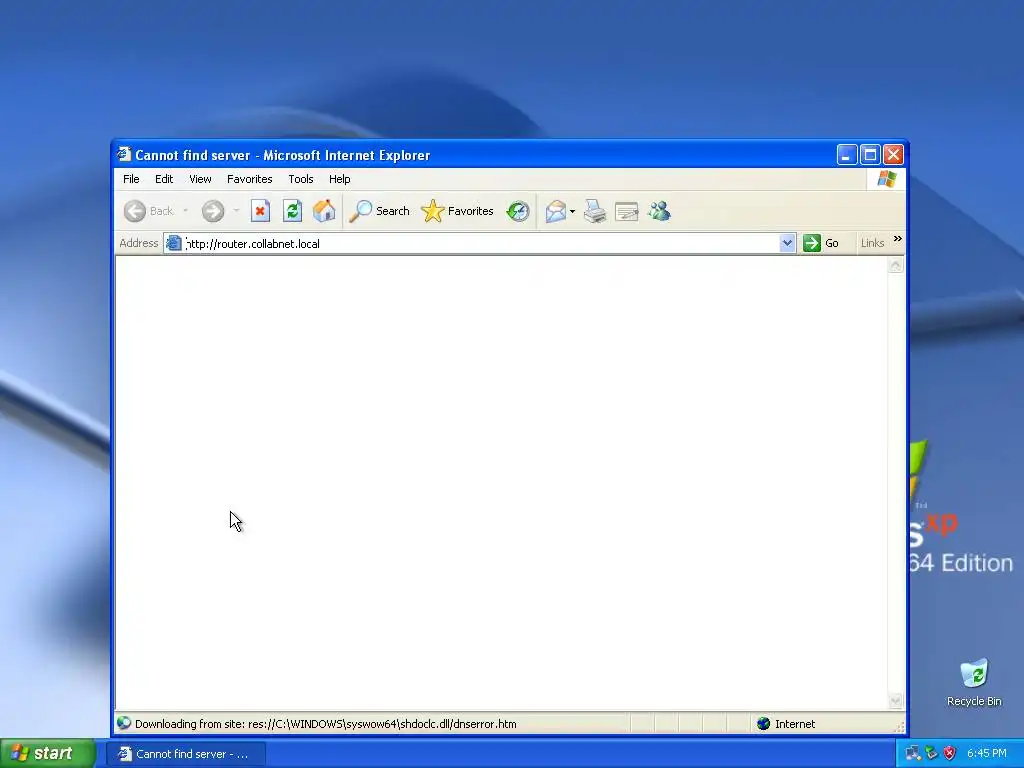The width and height of the screenshot is (1024, 768).
Task: Expand the Forward history dropdown arrow
Action: [236, 211]
